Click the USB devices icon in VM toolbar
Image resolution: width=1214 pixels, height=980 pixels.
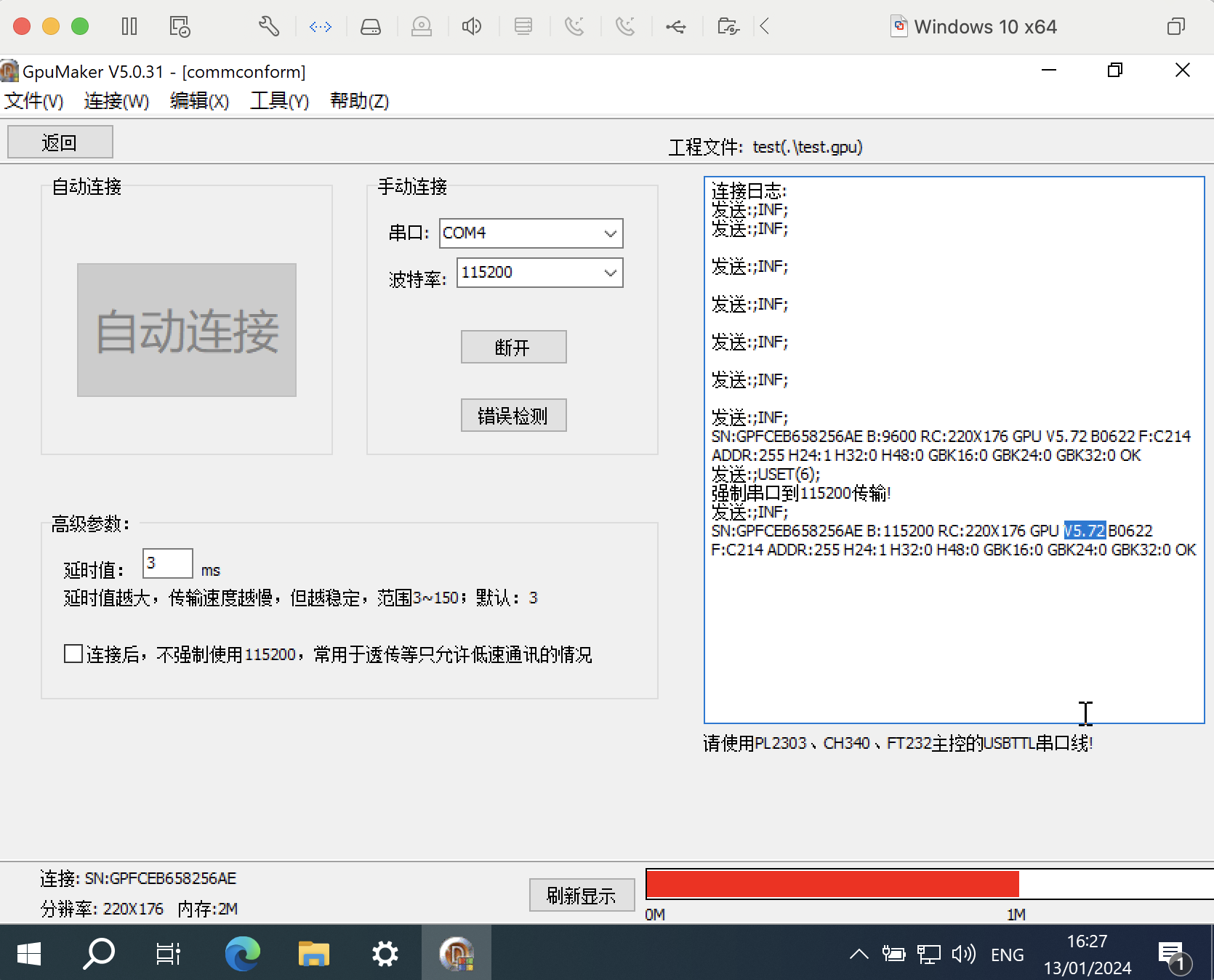click(676, 27)
